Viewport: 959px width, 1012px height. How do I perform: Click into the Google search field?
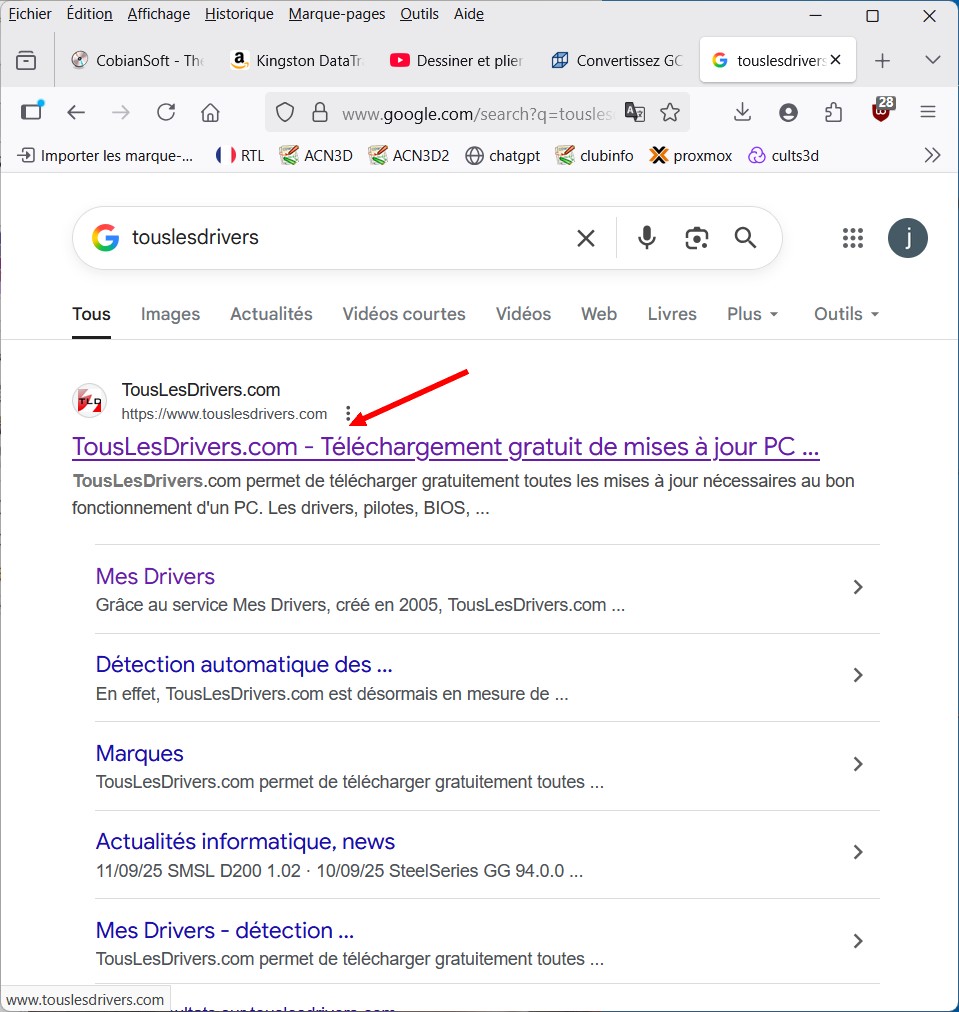click(340, 238)
